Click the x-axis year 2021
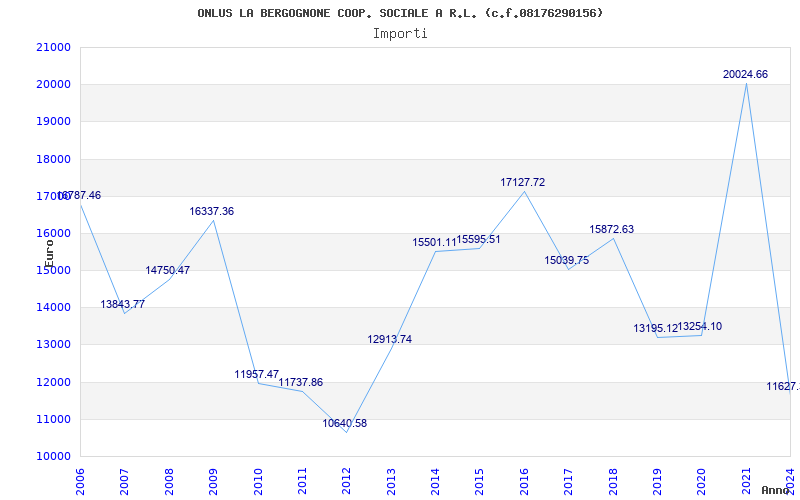The width and height of the screenshot is (800, 500). 746,481
